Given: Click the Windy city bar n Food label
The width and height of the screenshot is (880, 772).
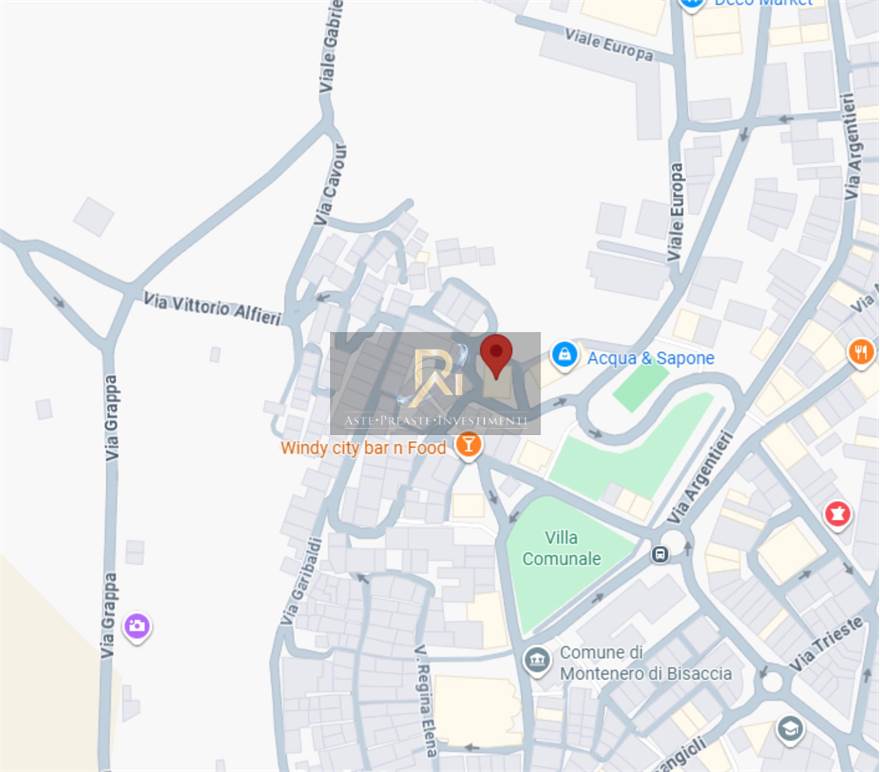Looking at the screenshot, I should [363, 448].
